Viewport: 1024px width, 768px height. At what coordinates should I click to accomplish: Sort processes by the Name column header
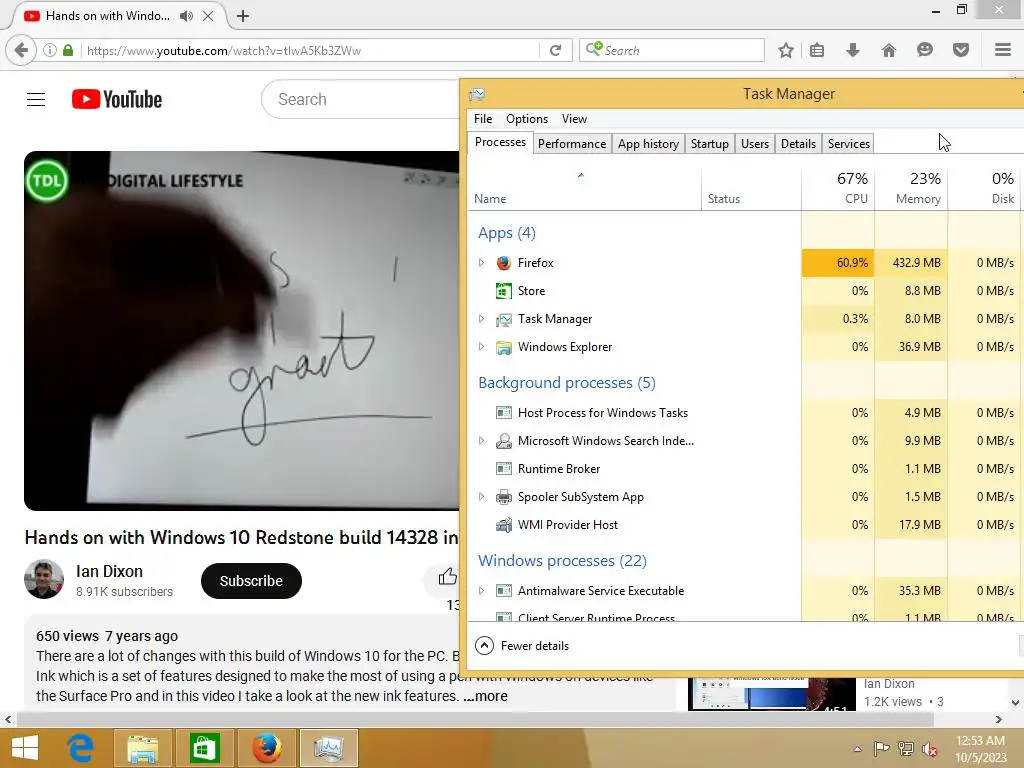tap(584, 189)
